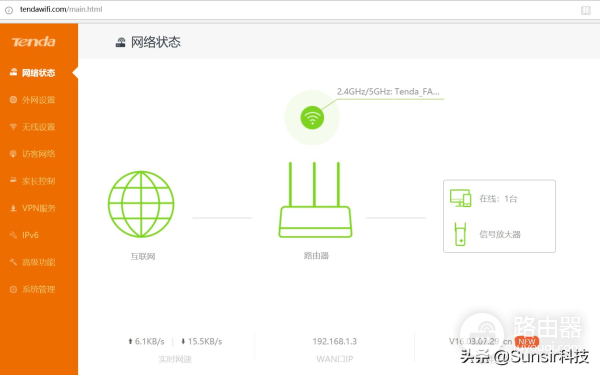
Task: Click the 家长控制 sidebar icon
Action: [13, 180]
